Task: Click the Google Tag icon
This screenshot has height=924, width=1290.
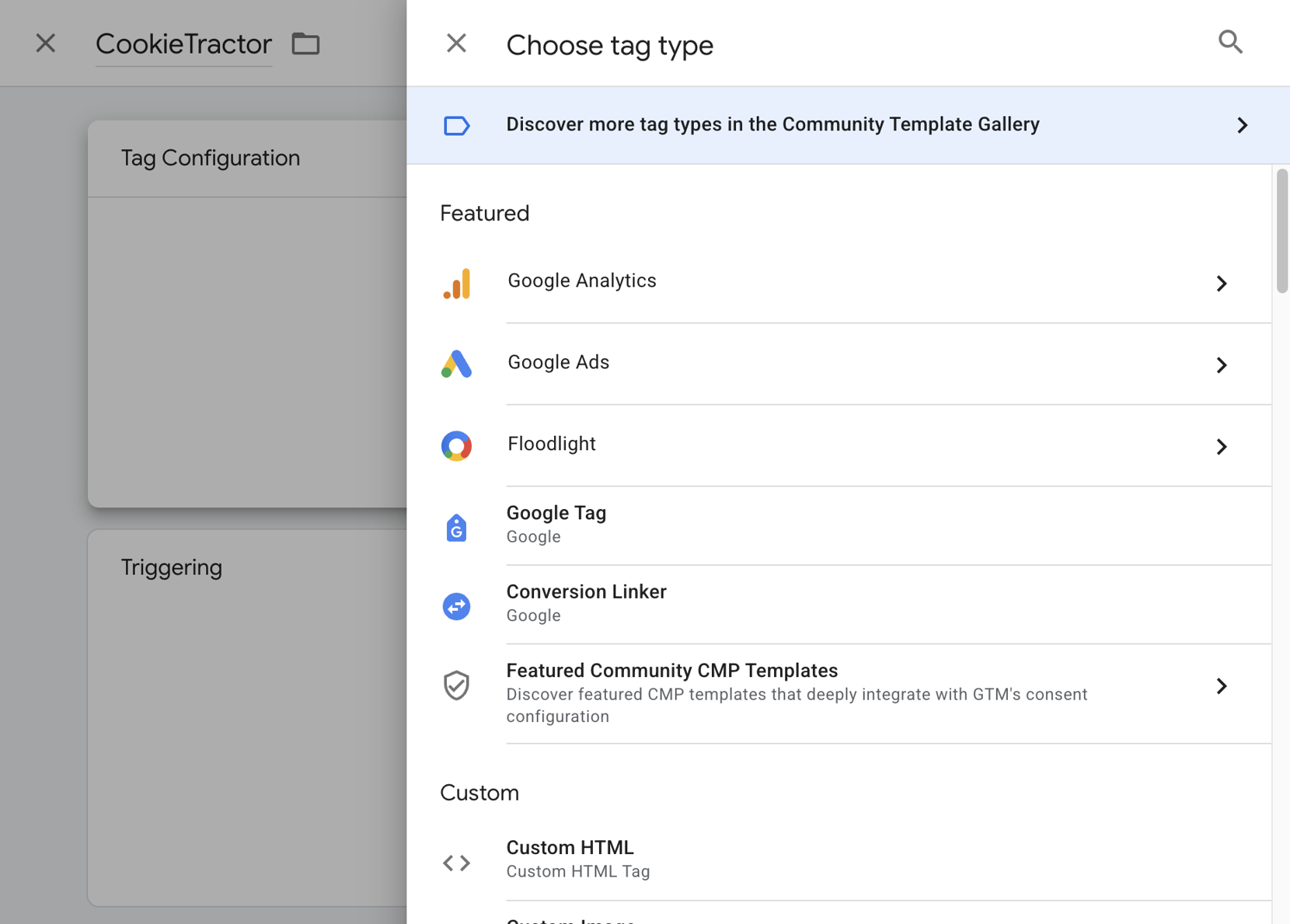Action: click(457, 528)
